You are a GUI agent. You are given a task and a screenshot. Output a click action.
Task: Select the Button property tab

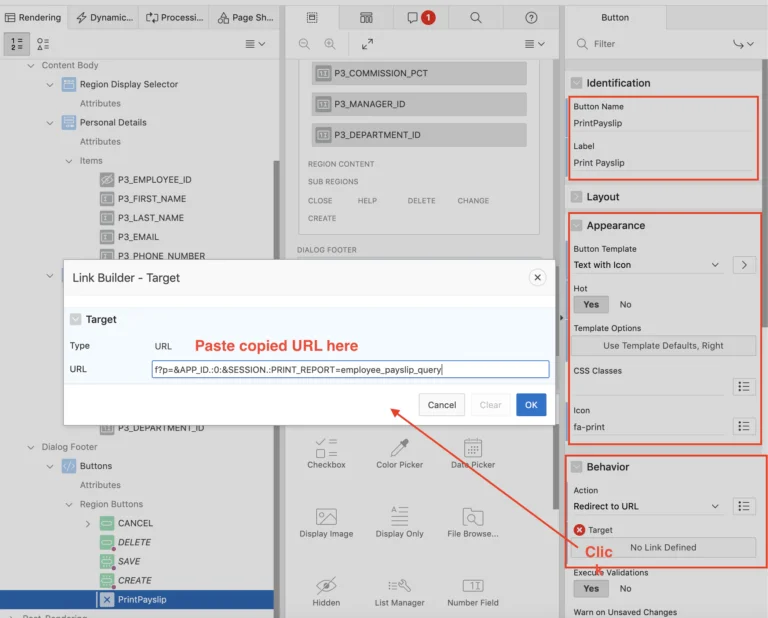(x=615, y=18)
